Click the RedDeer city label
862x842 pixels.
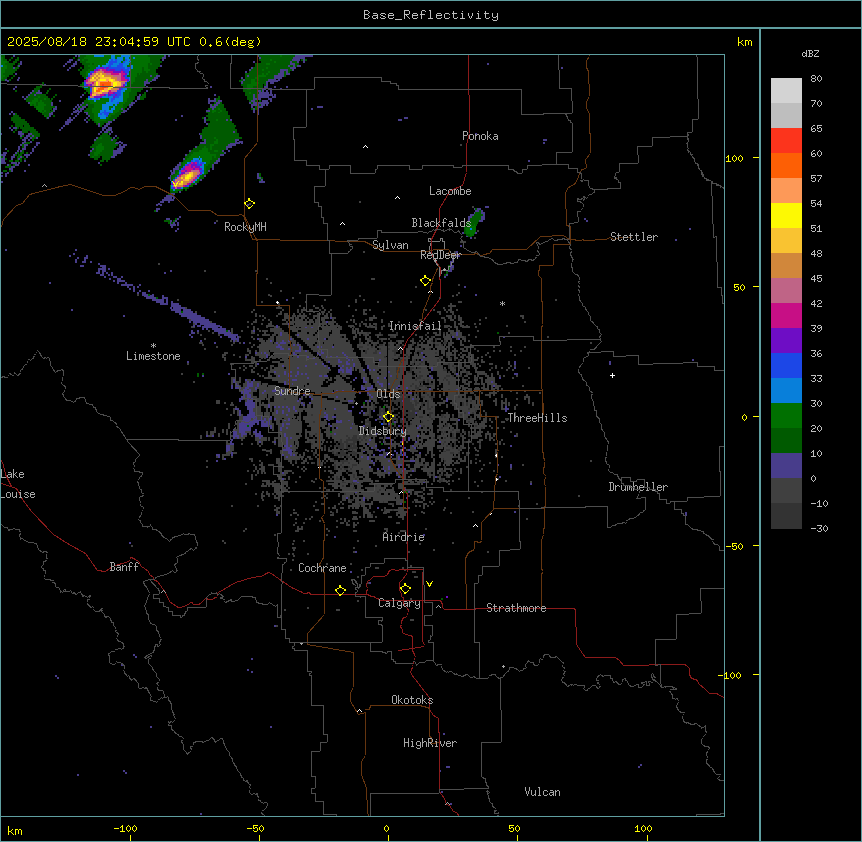tap(440, 255)
